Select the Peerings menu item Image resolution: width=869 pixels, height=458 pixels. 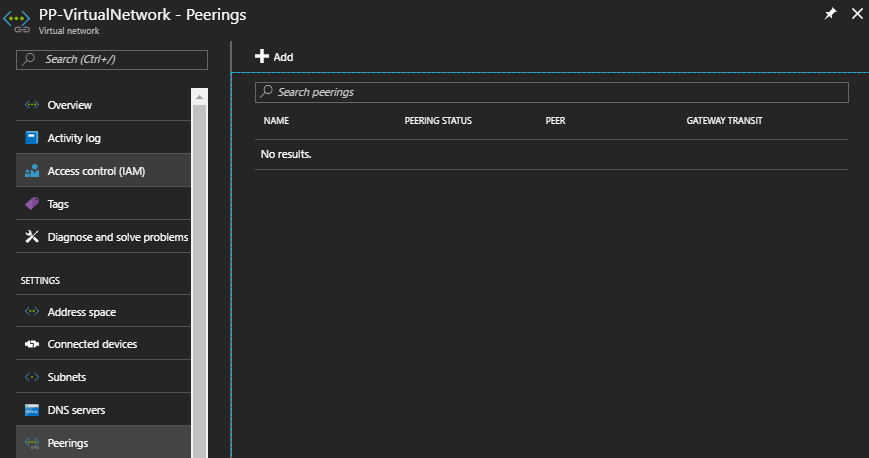click(x=103, y=442)
